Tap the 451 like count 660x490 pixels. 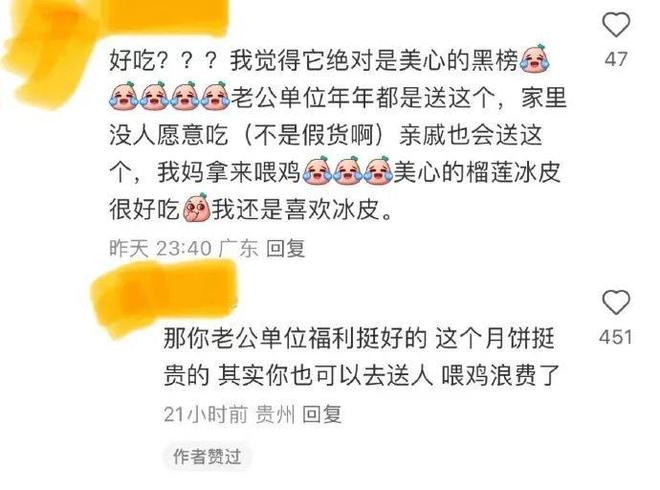(616, 337)
